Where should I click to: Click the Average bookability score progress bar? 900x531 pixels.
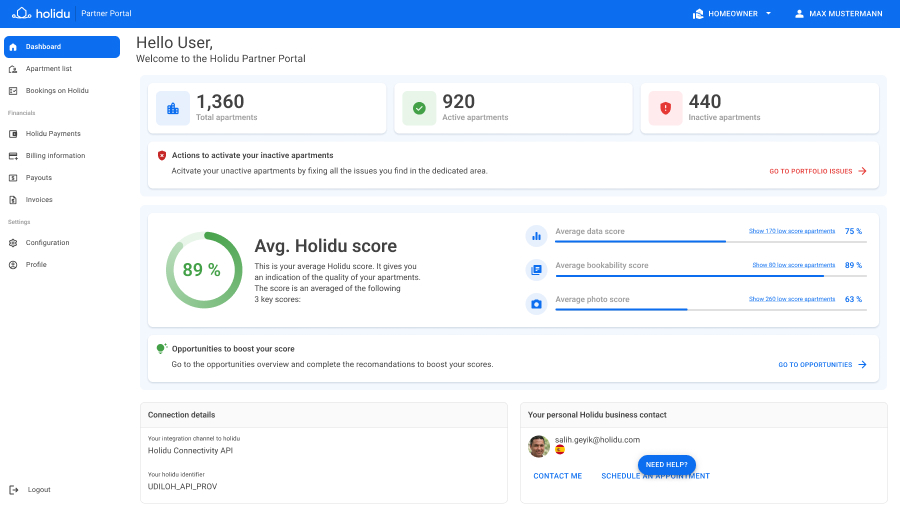[x=711, y=276]
